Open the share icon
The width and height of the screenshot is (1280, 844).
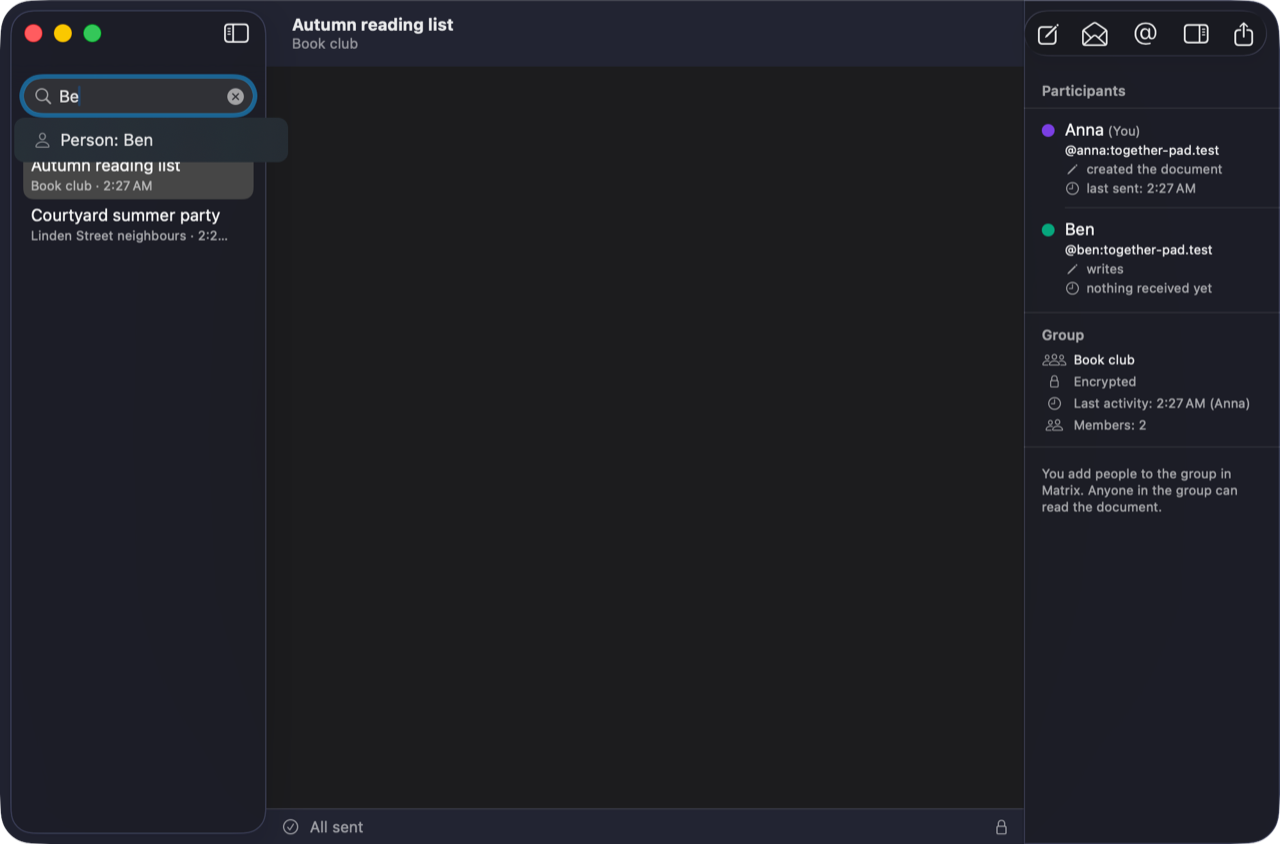[1243, 34]
